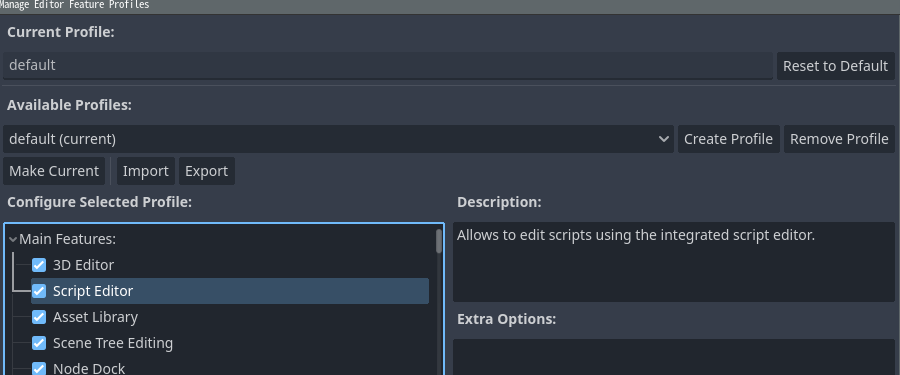
Task: Click the description text about script editor
Action: tap(636, 235)
